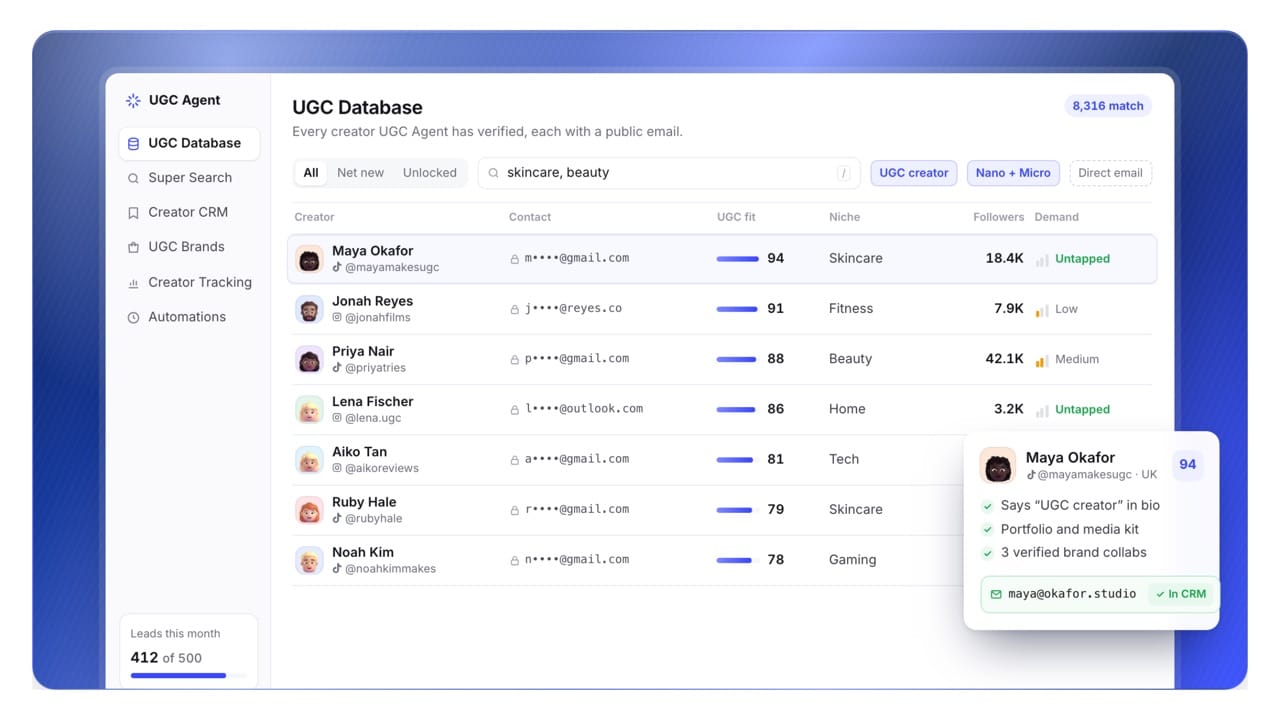Screen dimensions: 1280x720
Task: Click Priya Nair's avatar
Action: tap(310, 359)
